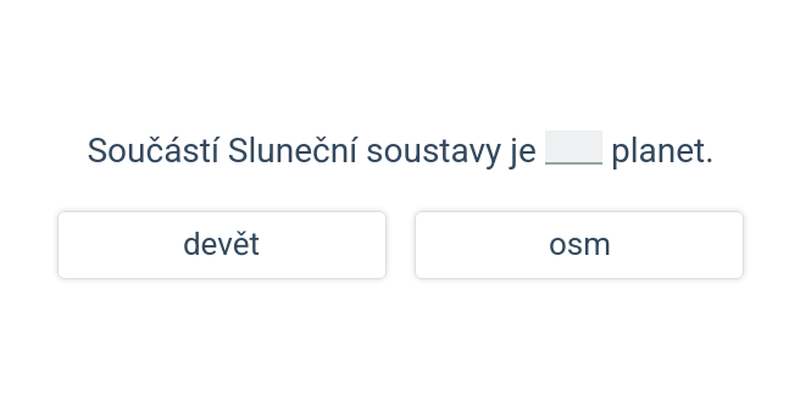Image resolution: width=800 pixels, height=400 pixels.
Task: Choose "osm" as the number of planets
Action: point(579,245)
